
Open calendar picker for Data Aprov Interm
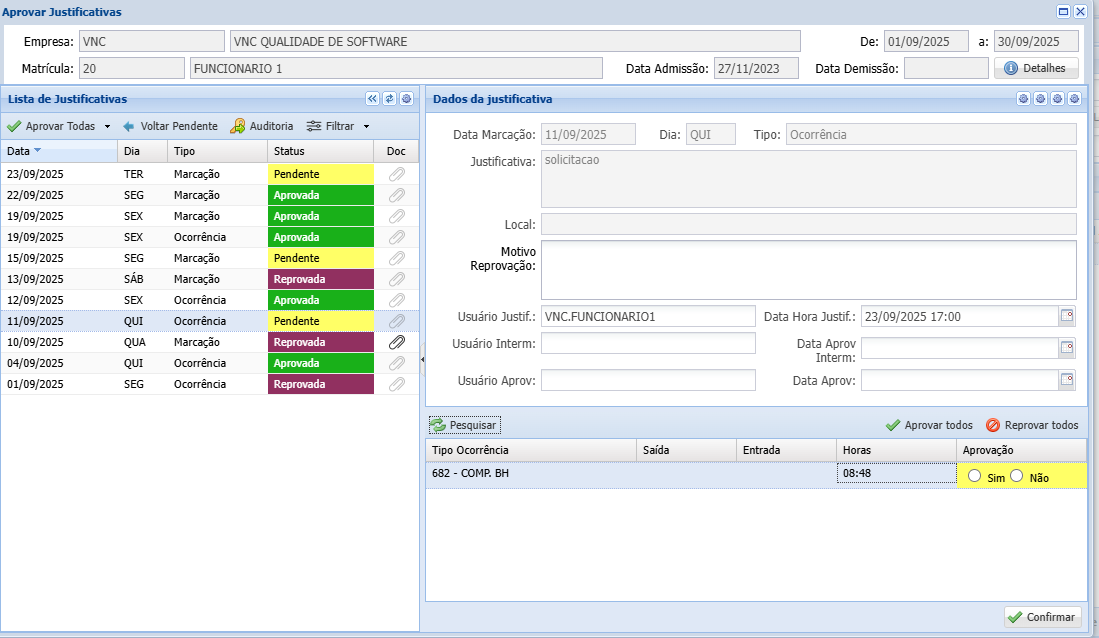(1067, 348)
